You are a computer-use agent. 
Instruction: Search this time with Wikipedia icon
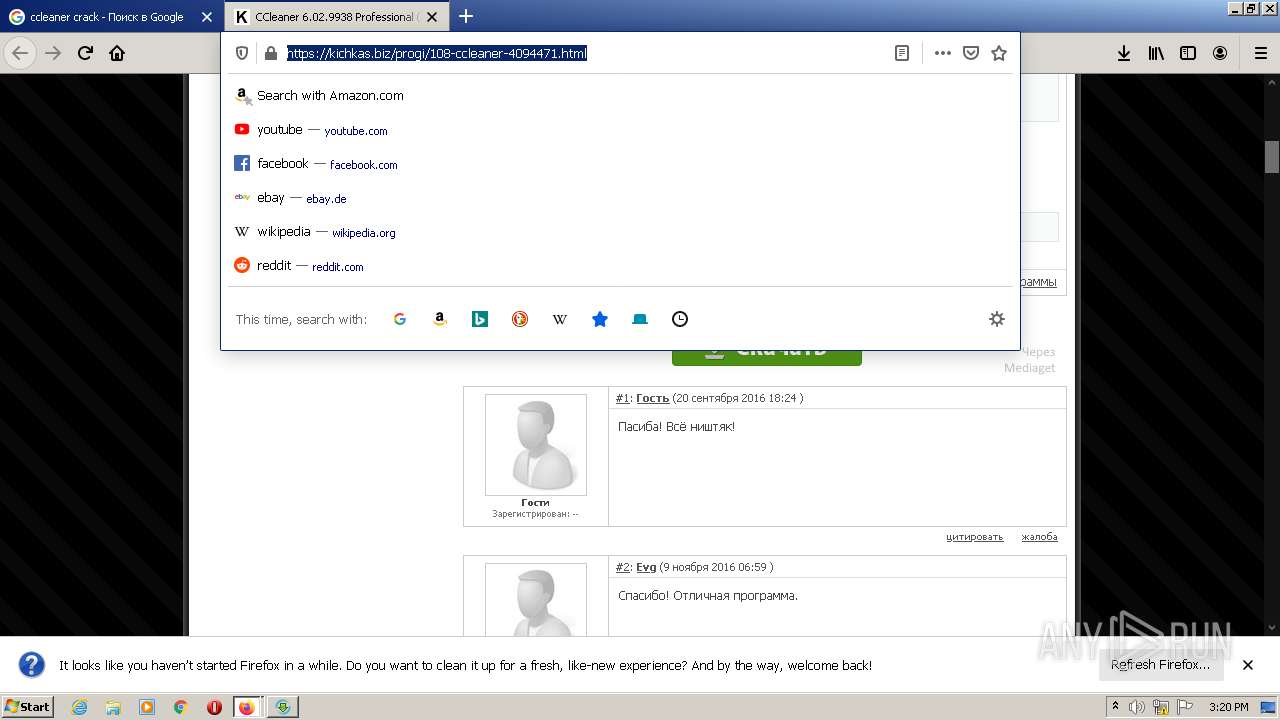[560, 319]
